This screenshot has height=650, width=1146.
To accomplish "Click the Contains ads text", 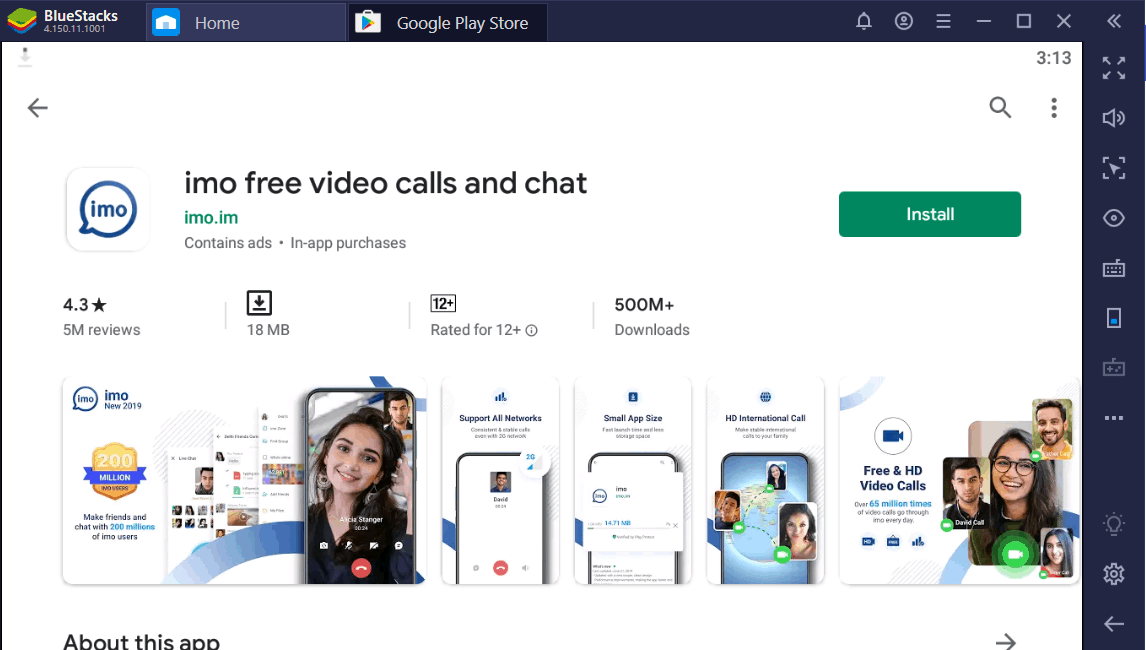I will pyautogui.click(x=228, y=243).
